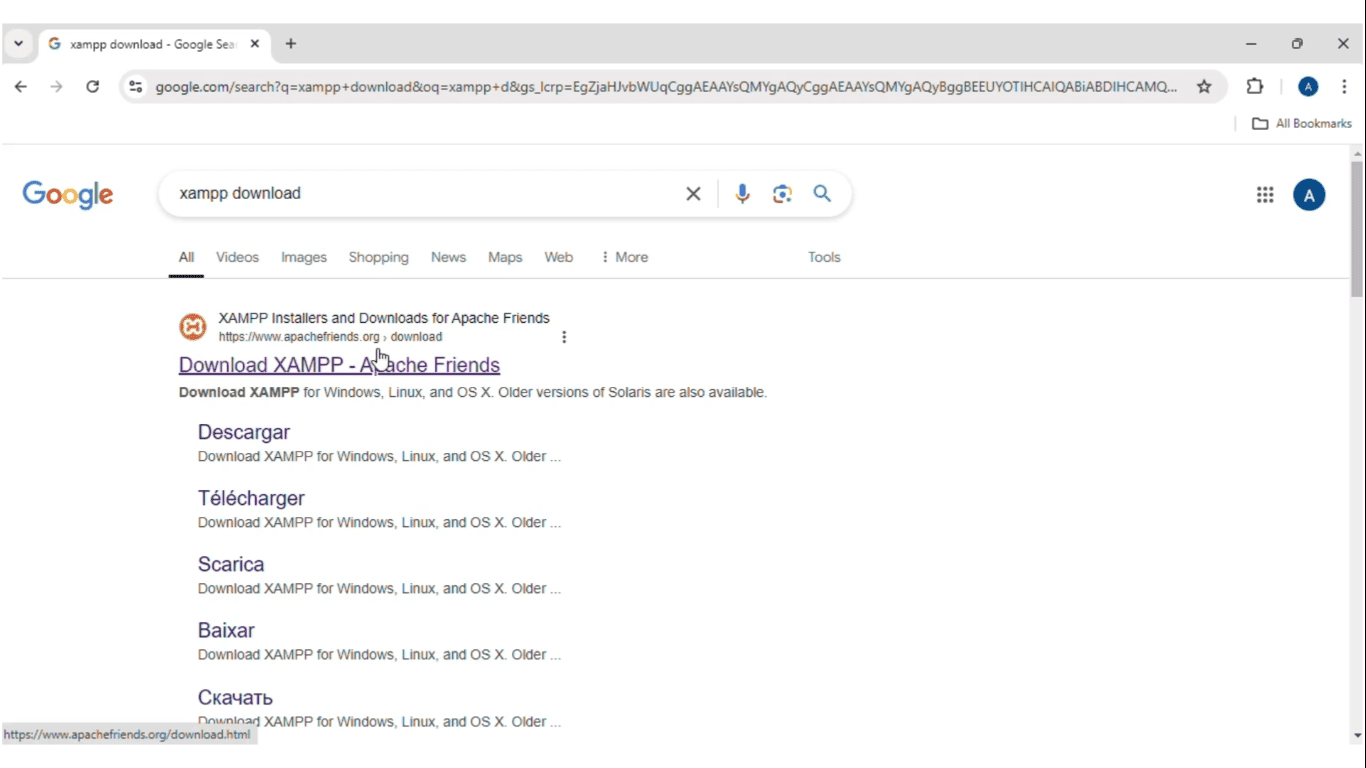
Task: Open Chrome profile avatar in toolbar
Action: [x=1308, y=87]
